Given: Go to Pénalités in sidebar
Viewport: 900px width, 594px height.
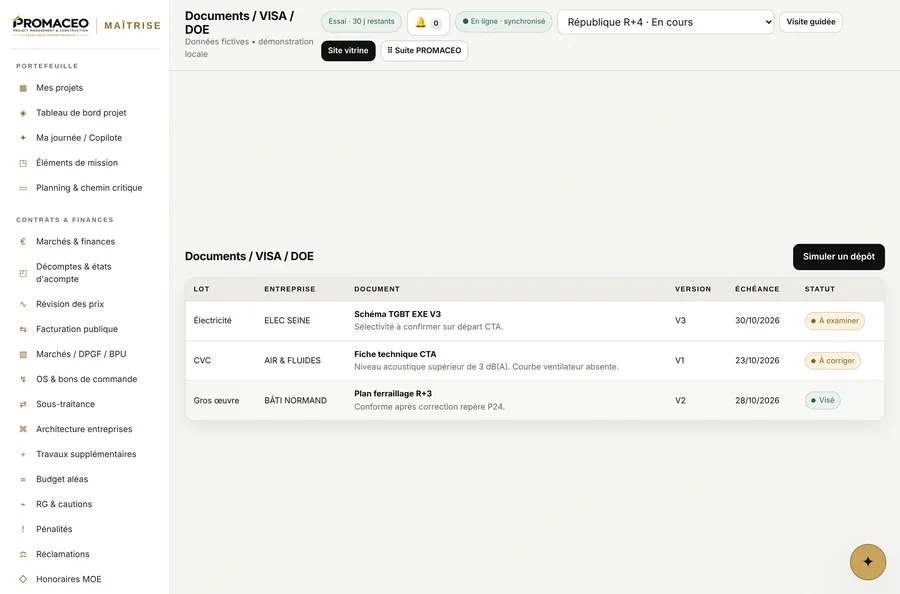Looking at the screenshot, I should (x=54, y=529).
